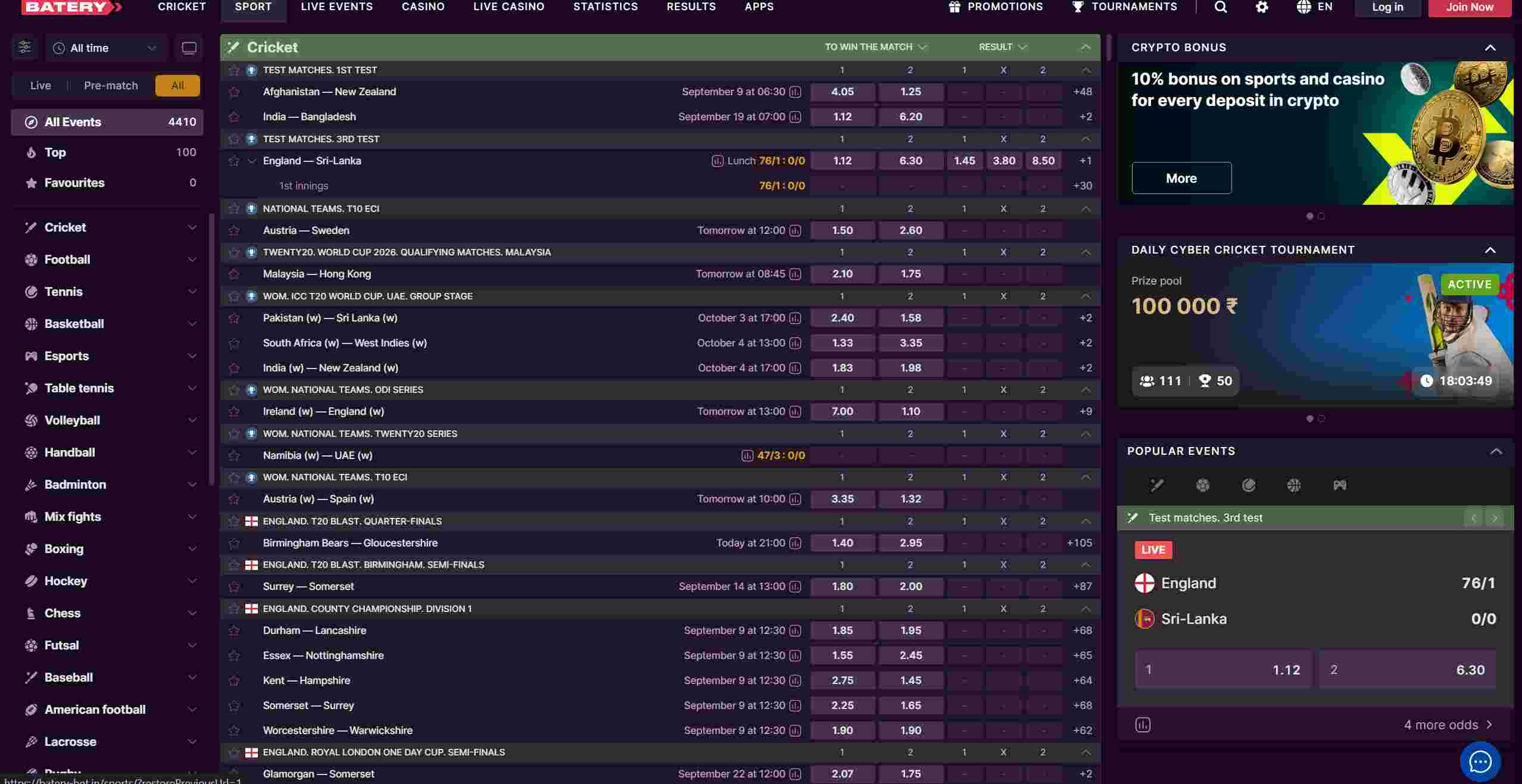Click the Join Now button

tap(1470, 7)
